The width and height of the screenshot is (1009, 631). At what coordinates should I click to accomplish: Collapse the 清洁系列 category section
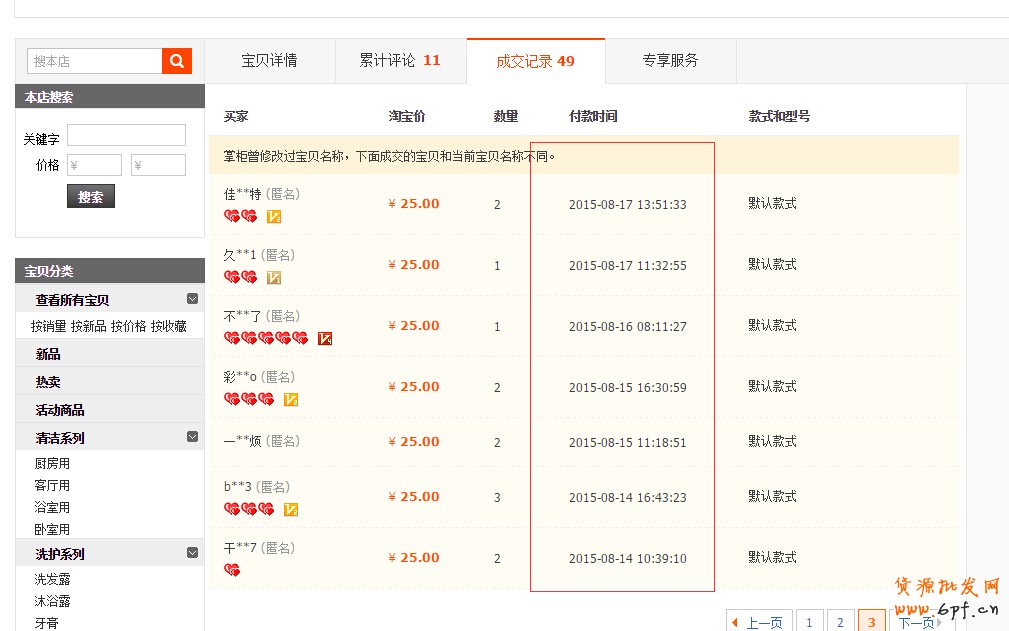[192, 437]
